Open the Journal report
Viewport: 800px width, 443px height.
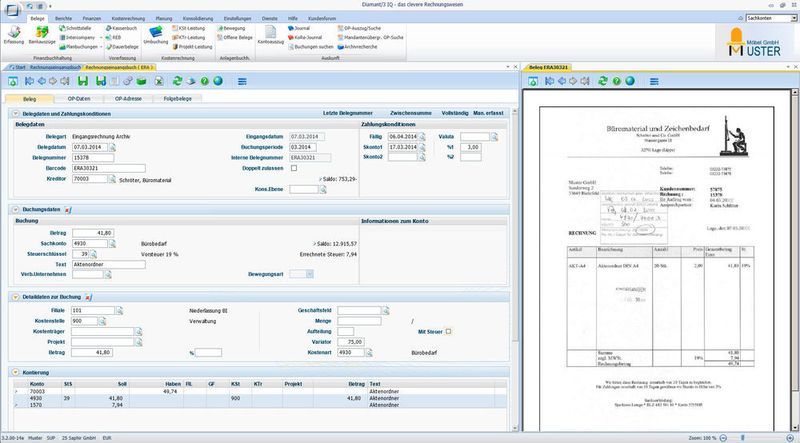tap(298, 29)
